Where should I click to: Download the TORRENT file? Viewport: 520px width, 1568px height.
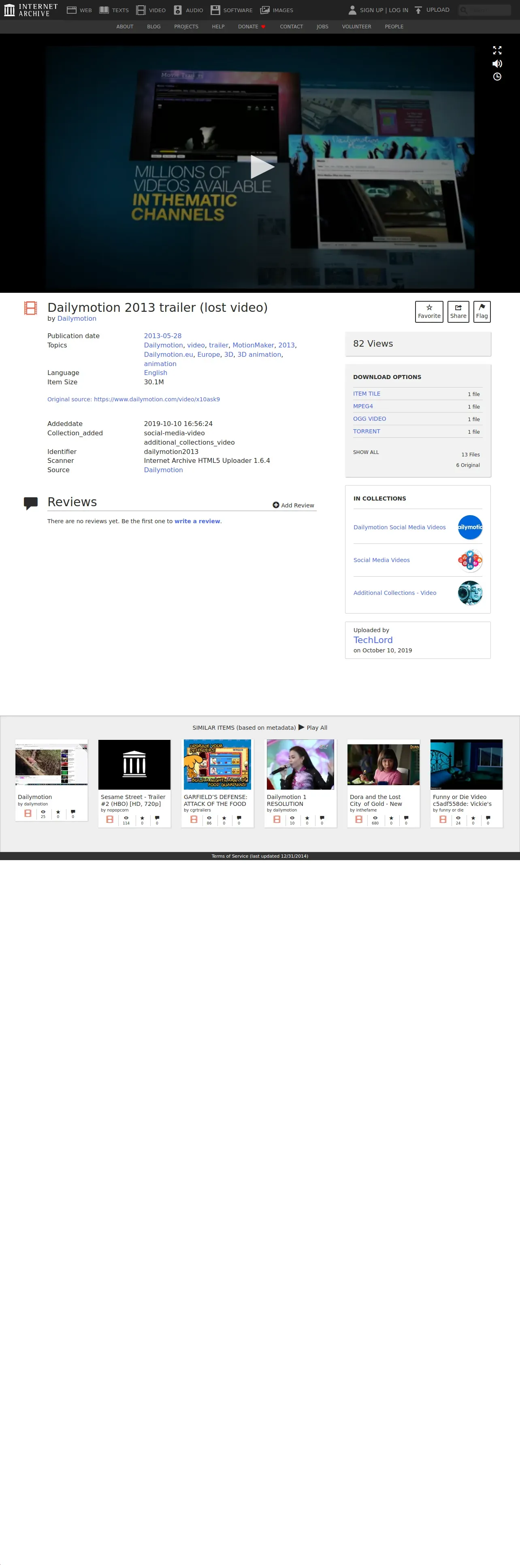pyautogui.click(x=367, y=432)
